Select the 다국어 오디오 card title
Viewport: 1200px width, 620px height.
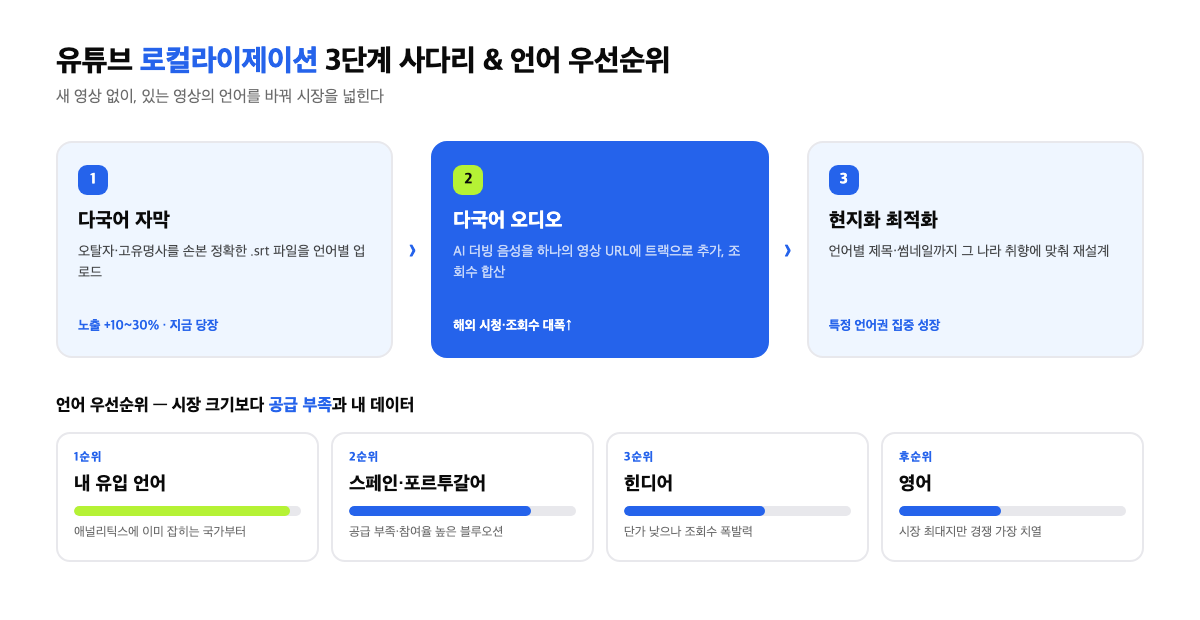pyautogui.click(x=508, y=220)
